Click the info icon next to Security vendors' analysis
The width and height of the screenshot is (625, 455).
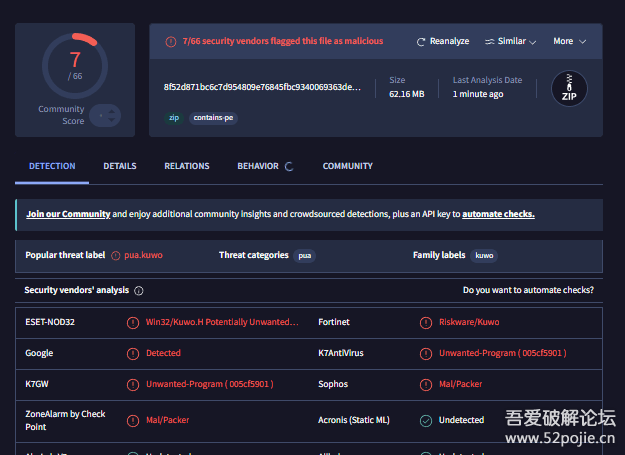139,291
